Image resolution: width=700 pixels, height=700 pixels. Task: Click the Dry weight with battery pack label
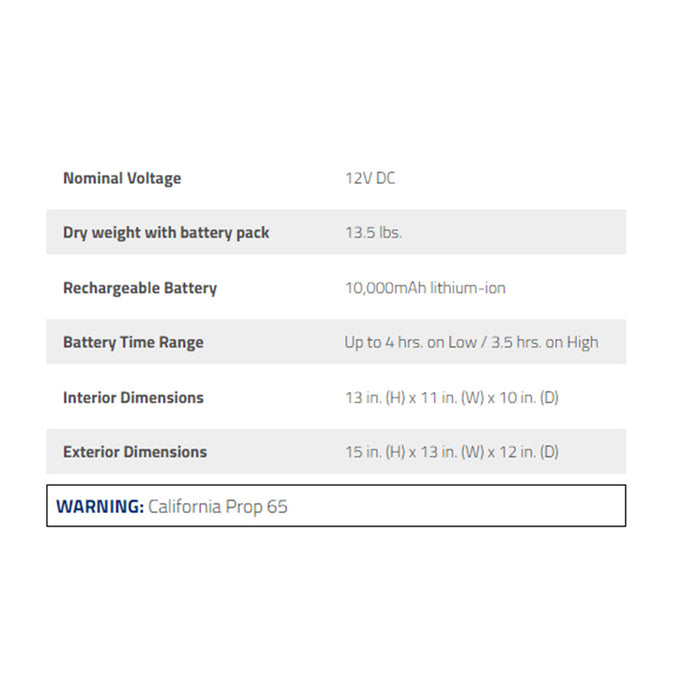[x=166, y=233]
